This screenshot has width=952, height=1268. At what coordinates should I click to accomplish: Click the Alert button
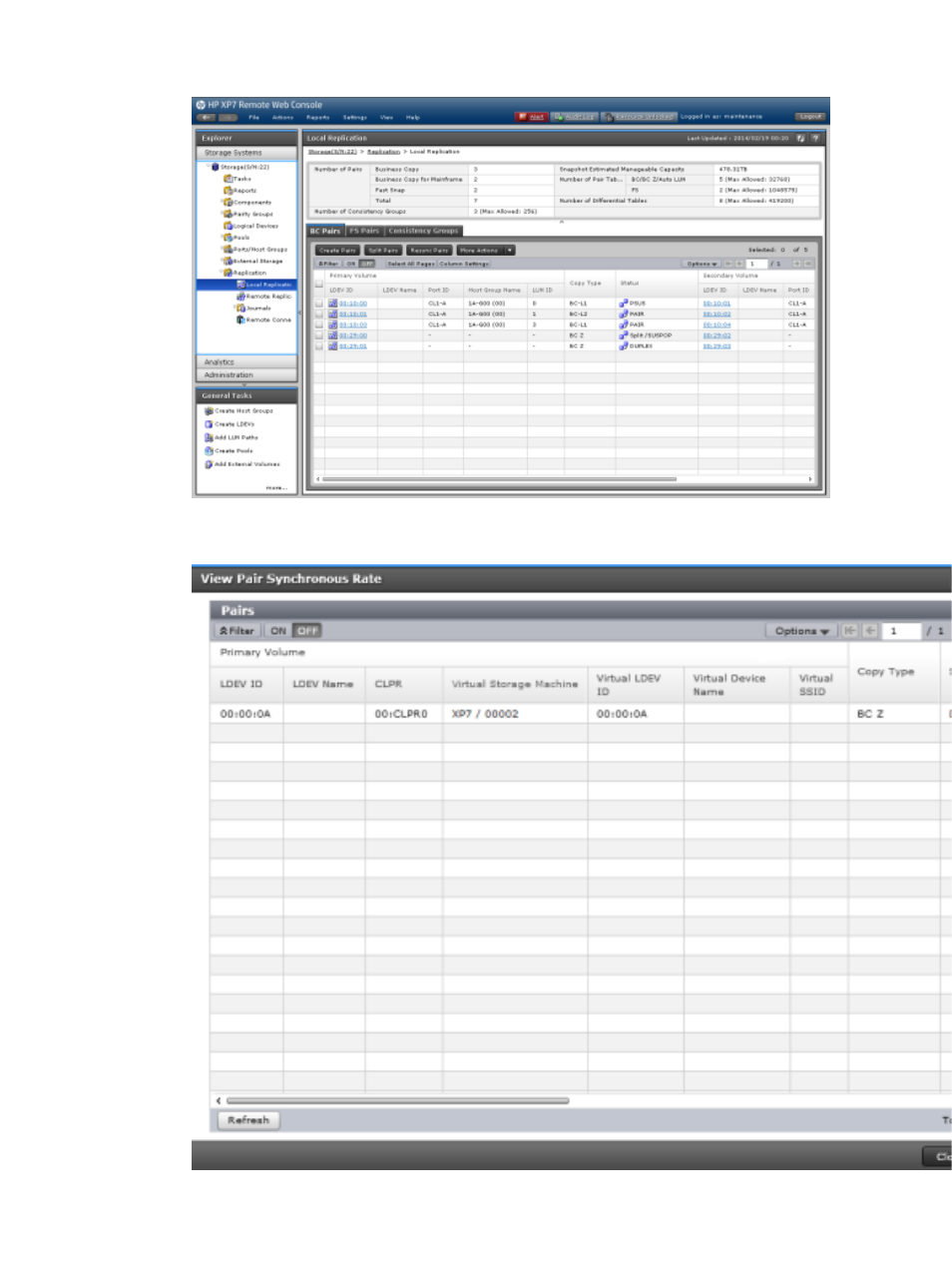tap(532, 117)
